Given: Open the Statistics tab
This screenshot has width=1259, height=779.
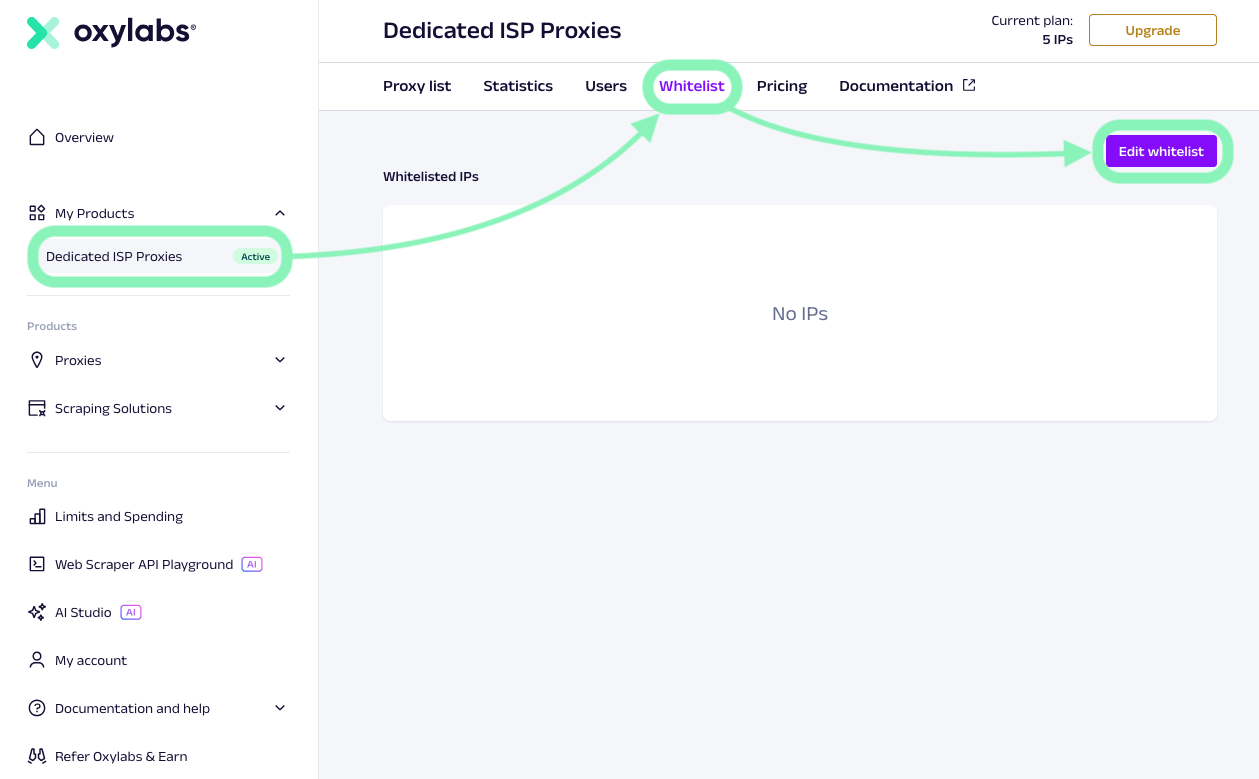Looking at the screenshot, I should click(518, 86).
